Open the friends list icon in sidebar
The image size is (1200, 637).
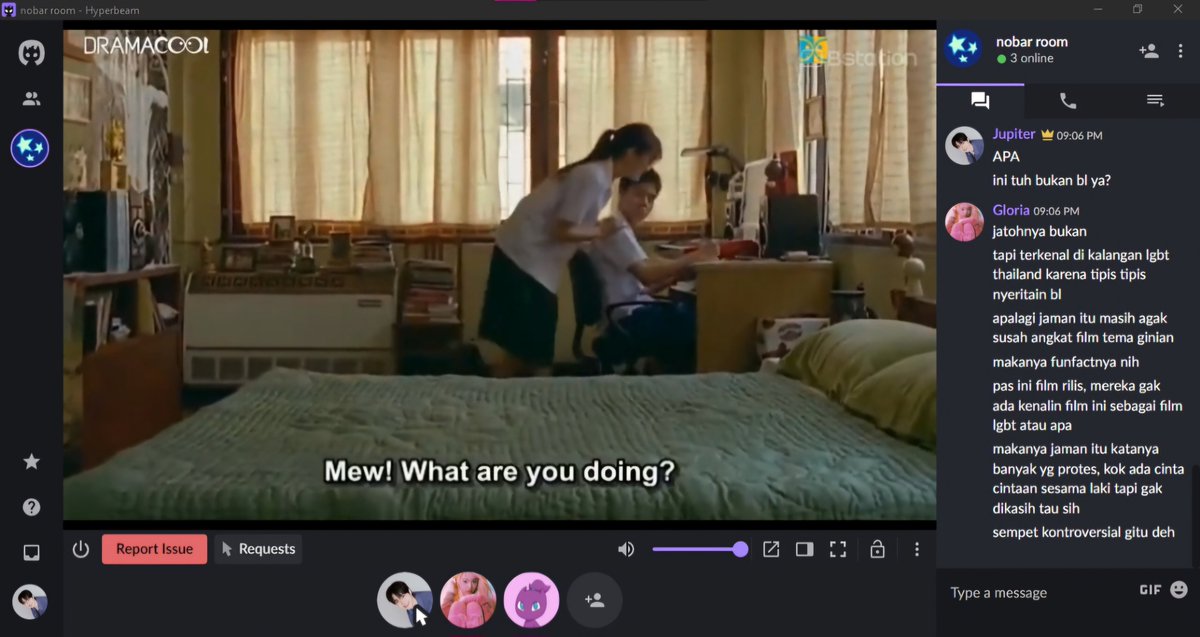[31, 99]
